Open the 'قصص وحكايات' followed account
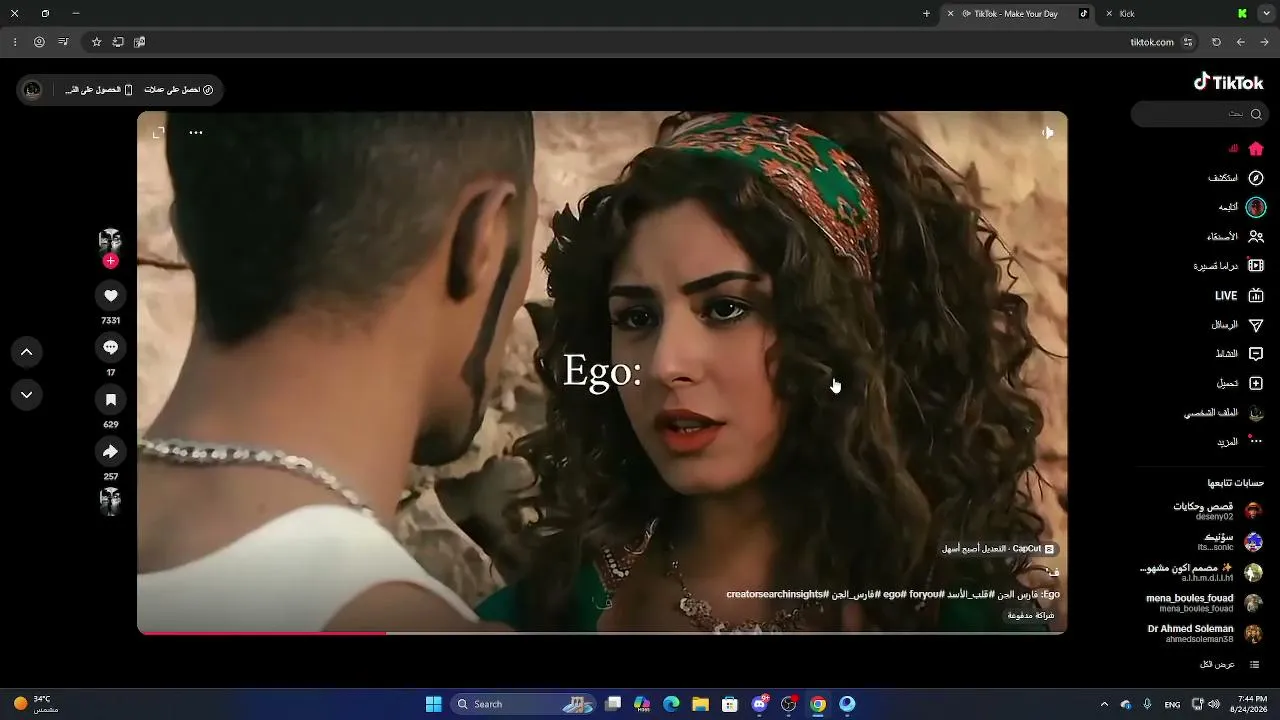This screenshot has width=1280, height=720. click(1217, 511)
